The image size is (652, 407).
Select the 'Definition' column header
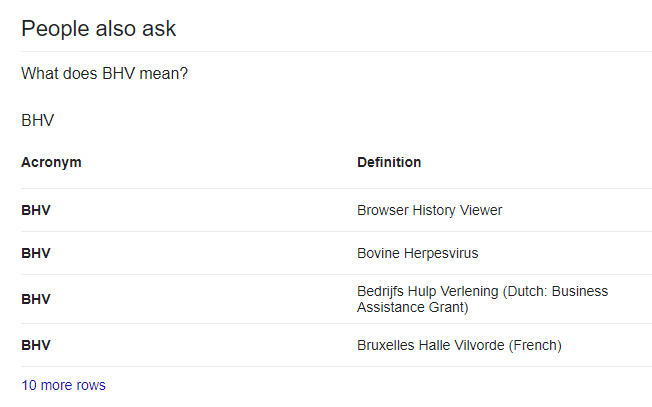tap(389, 162)
